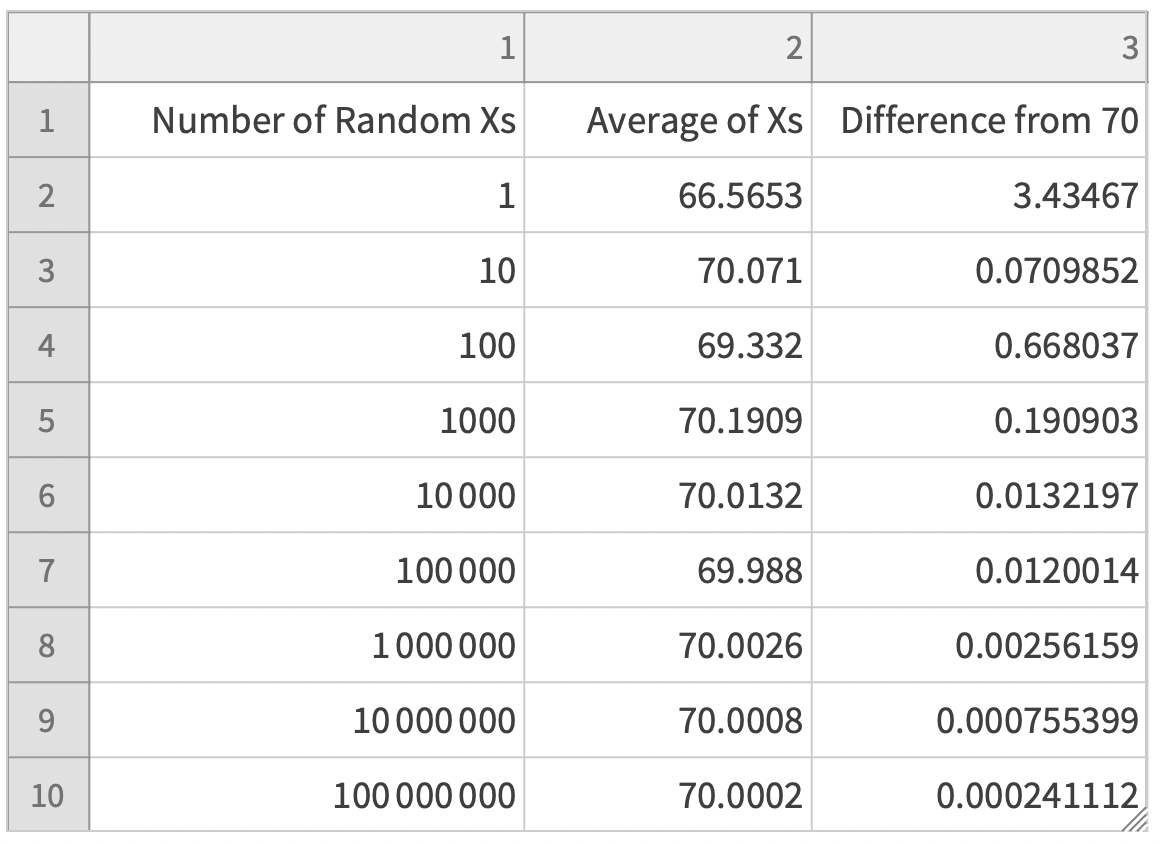Viewport: 1166px width, 844px height.
Task: Select the row 10 header
Action: (x=48, y=795)
